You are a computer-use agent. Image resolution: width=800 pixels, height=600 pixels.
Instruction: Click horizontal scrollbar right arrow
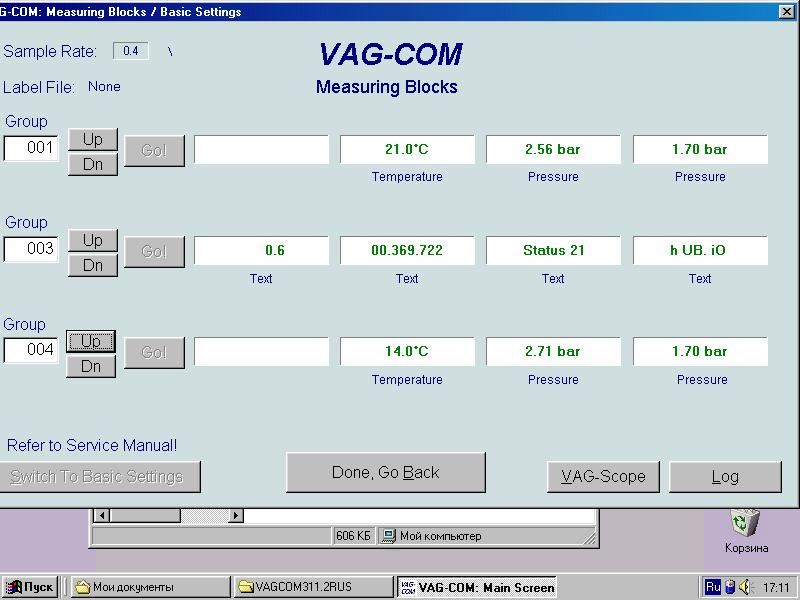(x=236, y=516)
